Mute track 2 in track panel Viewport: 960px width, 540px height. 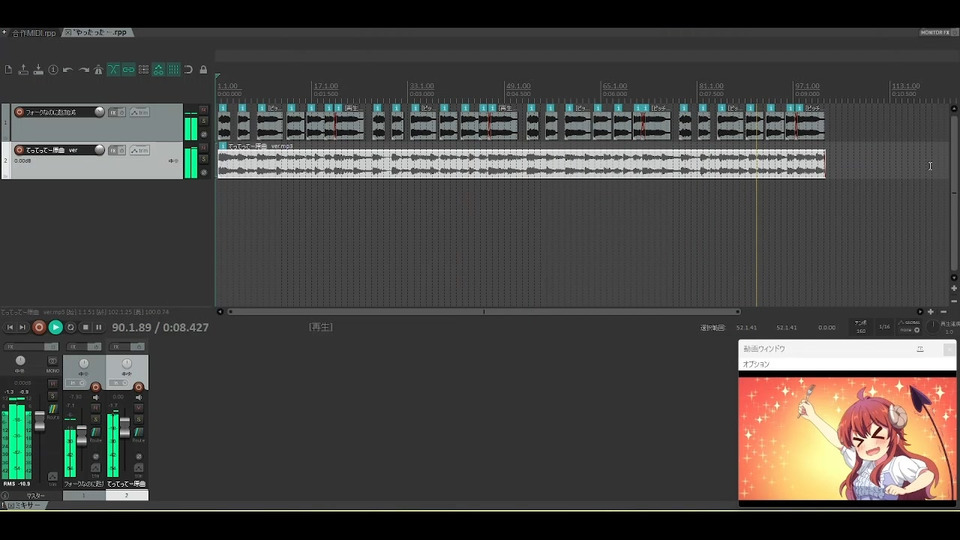pos(204,148)
